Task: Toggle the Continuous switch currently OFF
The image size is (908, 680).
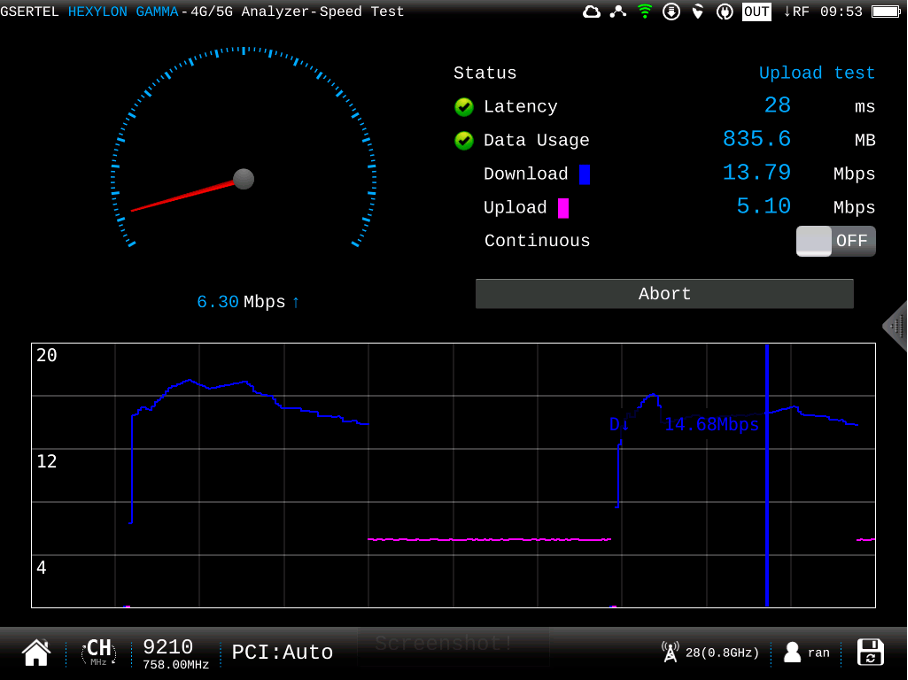Action: [x=835, y=241]
